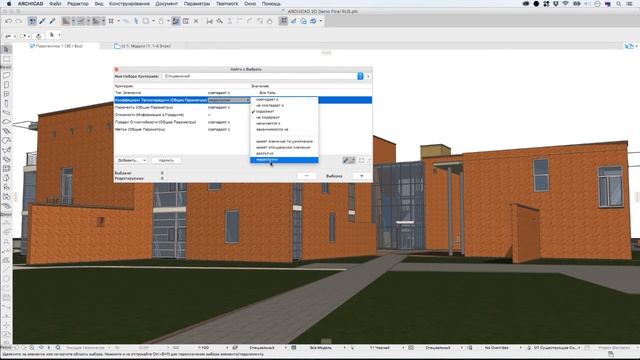Image resolution: width=640 pixels, height=360 pixels.
Task: Open the grid snap options arrow
Action: (118, 21)
